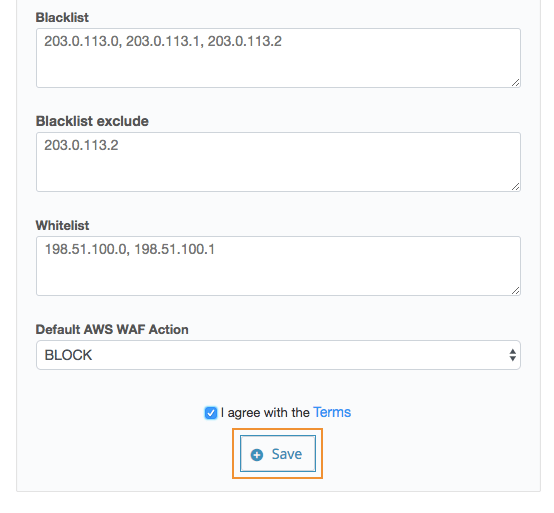Click the Blacklist field label
Image resolution: width=554 pixels, height=513 pixels.
pyautogui.click(x=62, y=17)
